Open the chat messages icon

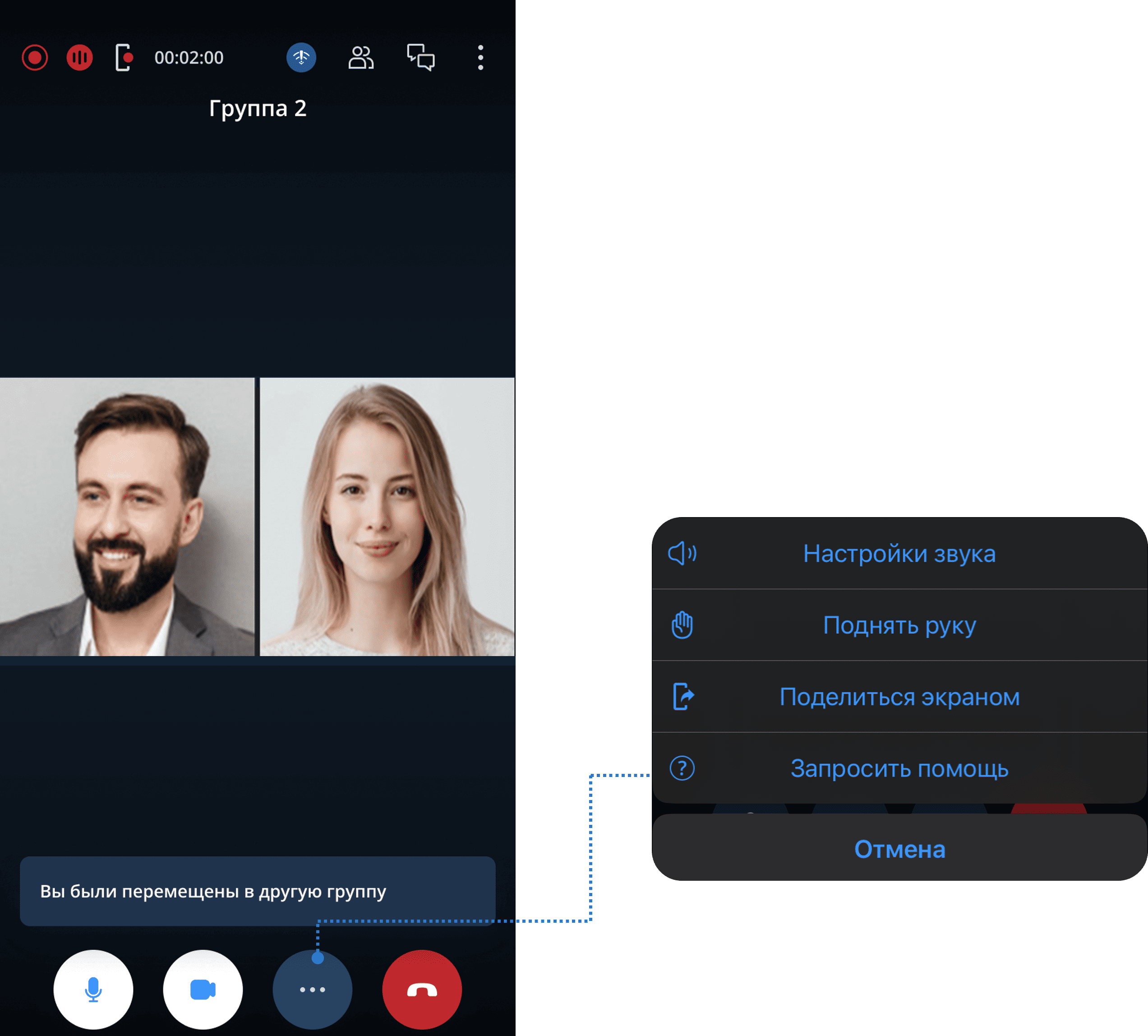[420, 57]
